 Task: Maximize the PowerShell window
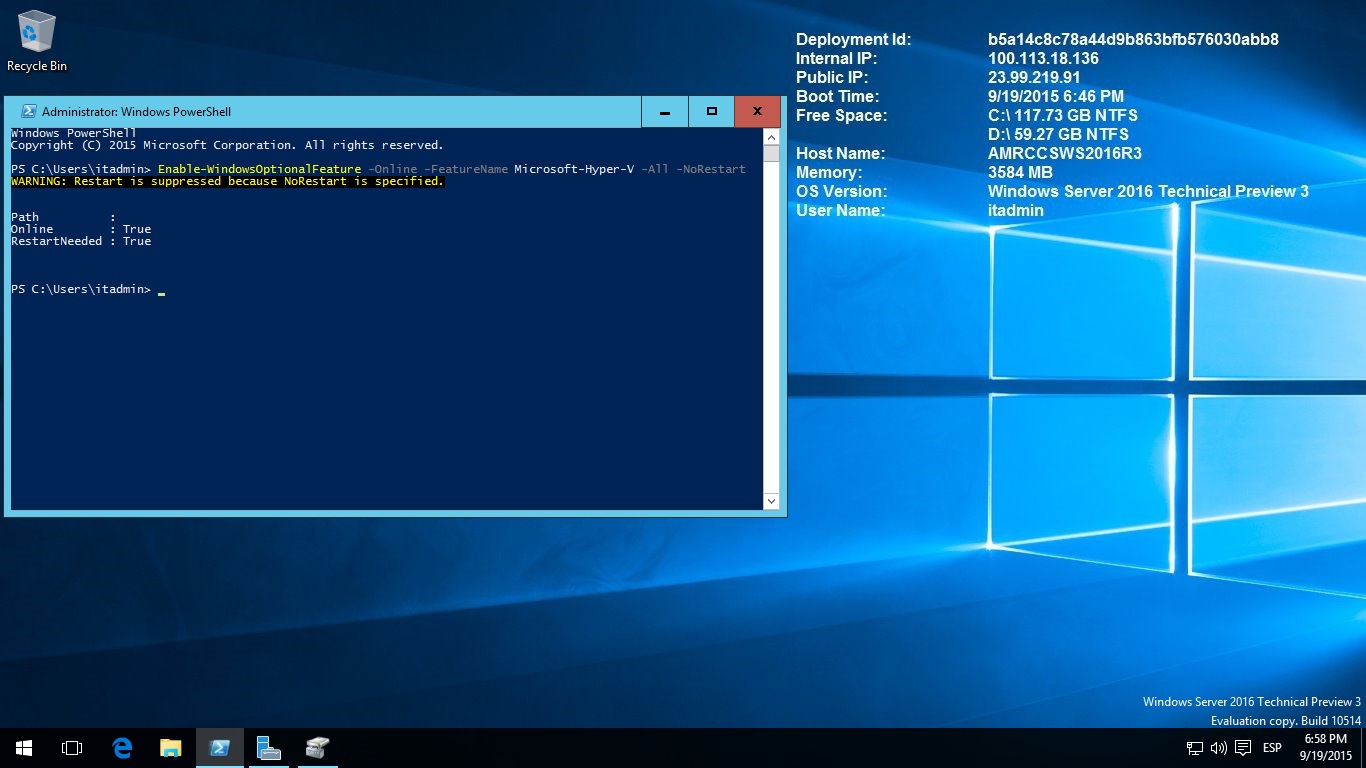coord(712,112)
